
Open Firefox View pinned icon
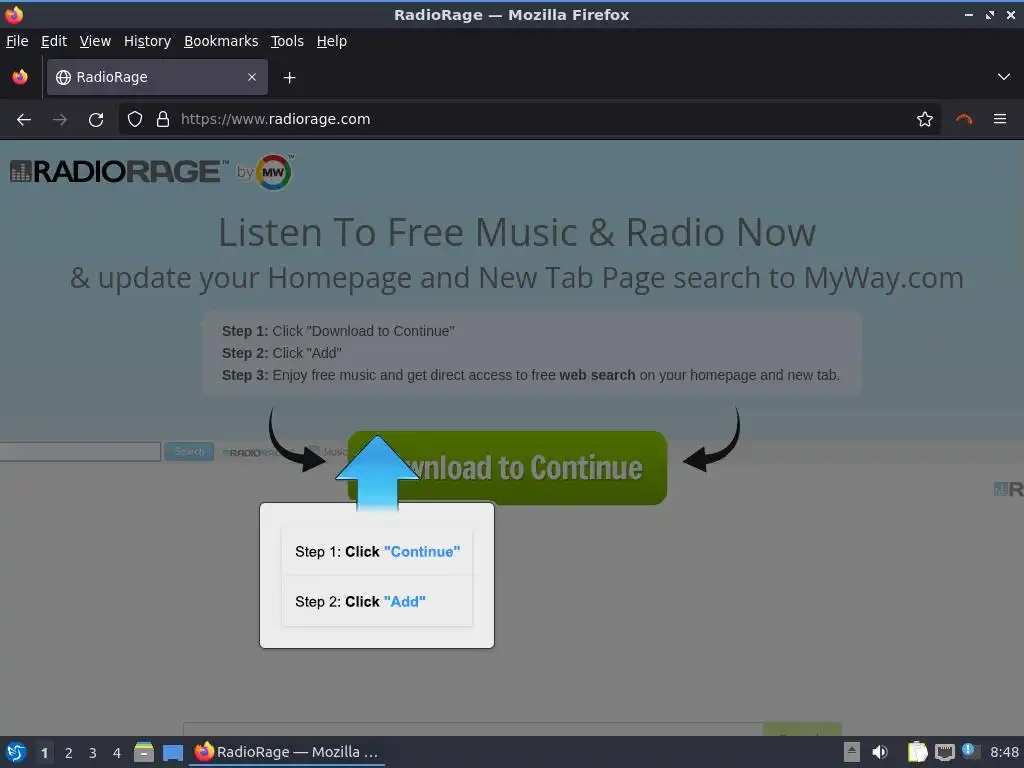[x=20, y=77]
